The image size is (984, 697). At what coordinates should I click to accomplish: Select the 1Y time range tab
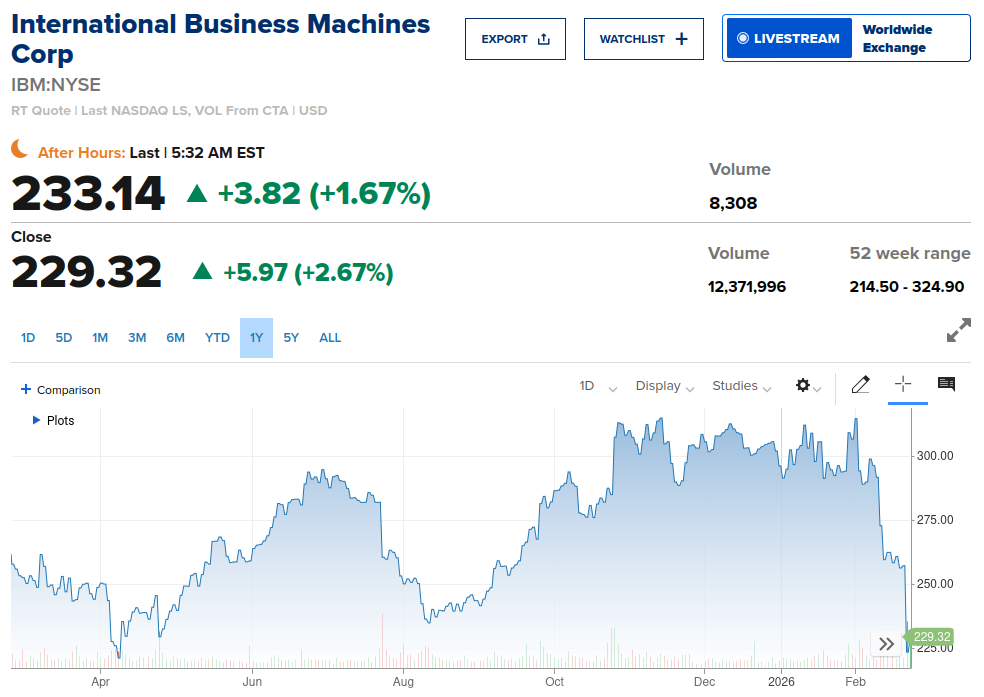256,338
